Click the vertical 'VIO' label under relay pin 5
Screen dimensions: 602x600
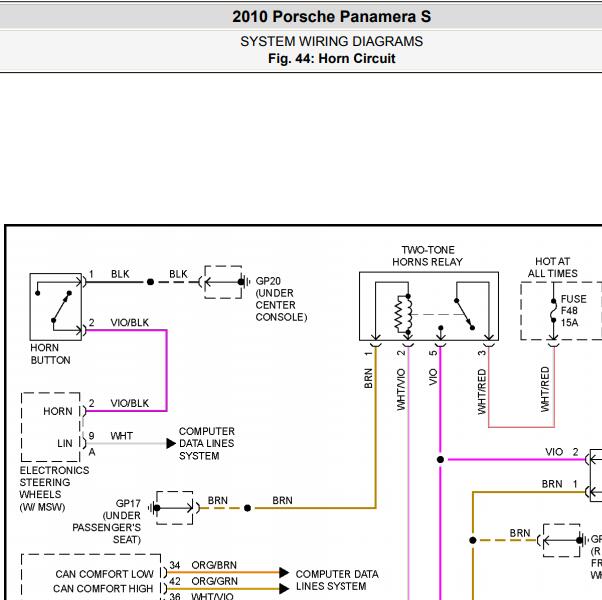pyautogui.click(x=433, y=377)
